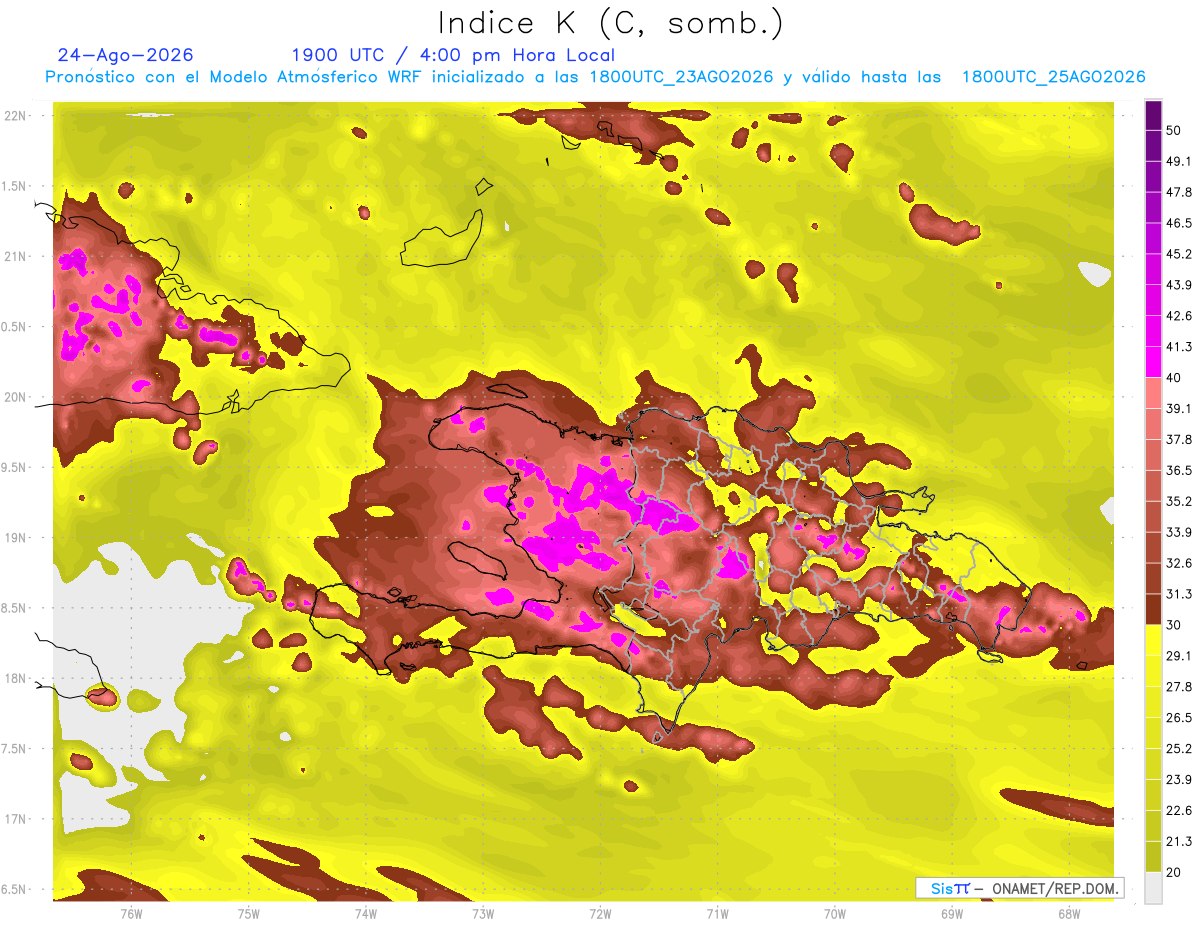Pick the light gray swatch below the 20 label
Image resolution: width=1200 pixels, height=927 pixels.
click(x=1153, y=888)
